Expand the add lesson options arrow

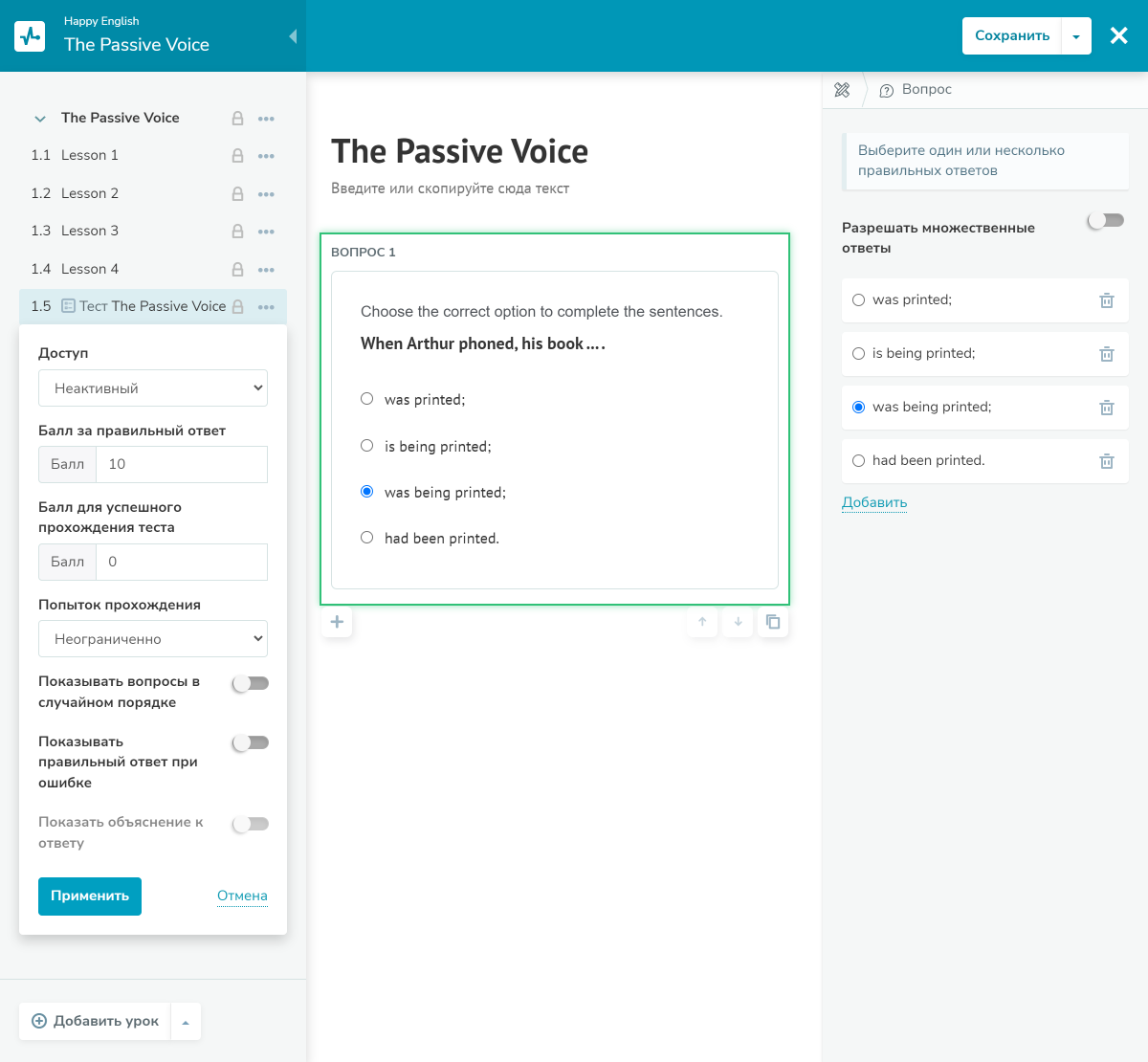[x=186, y=1022]
